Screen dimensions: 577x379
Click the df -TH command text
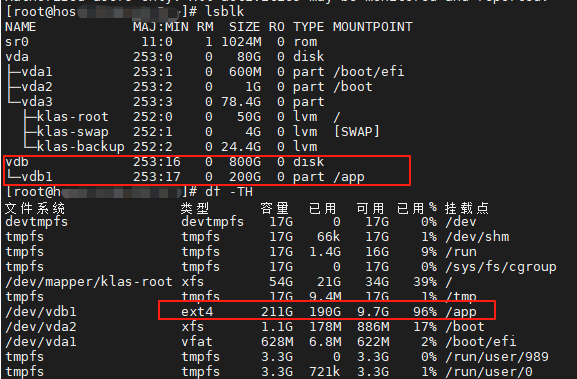coord(229,192)
